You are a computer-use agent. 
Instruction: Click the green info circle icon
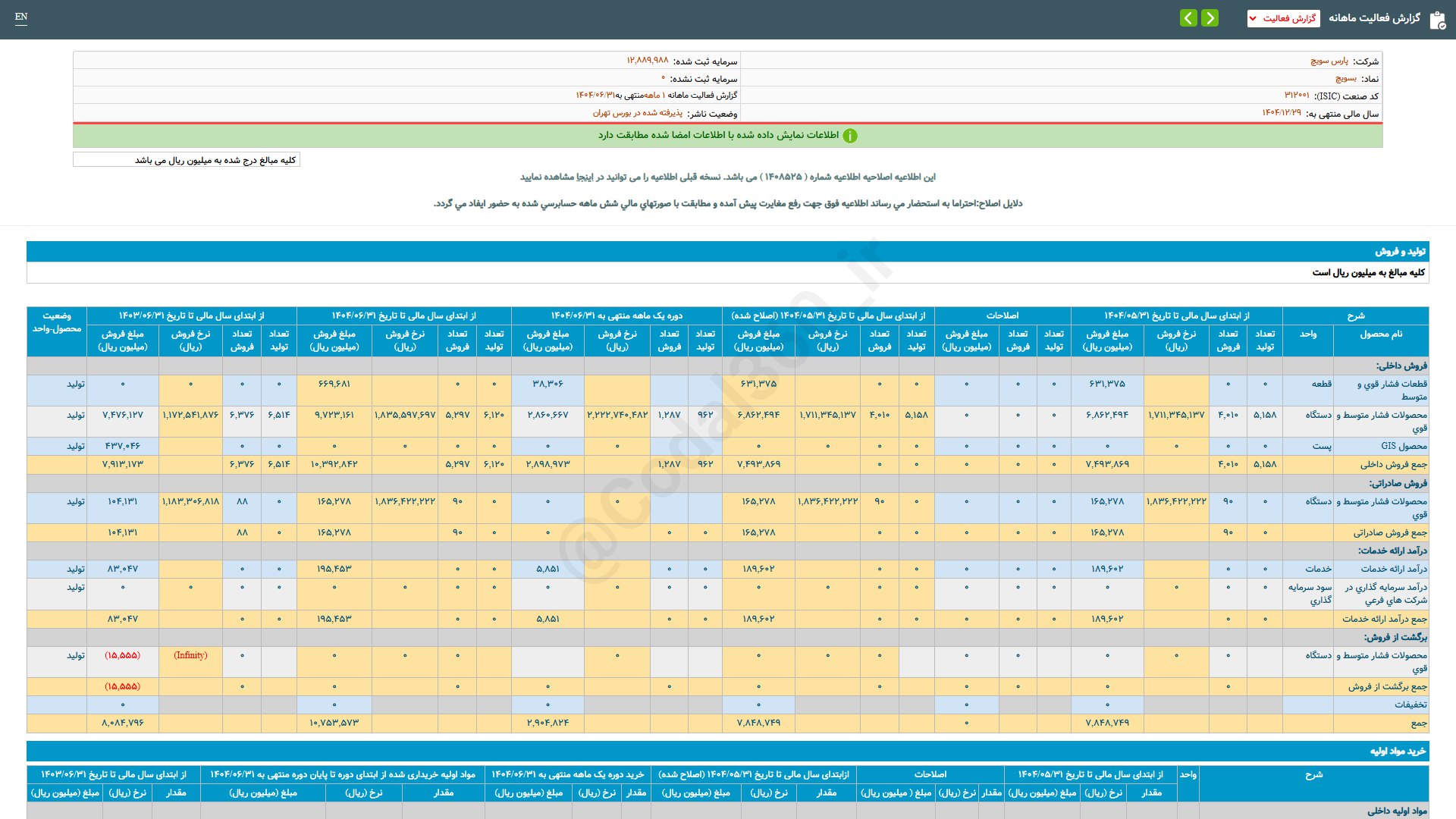[850, 136]
